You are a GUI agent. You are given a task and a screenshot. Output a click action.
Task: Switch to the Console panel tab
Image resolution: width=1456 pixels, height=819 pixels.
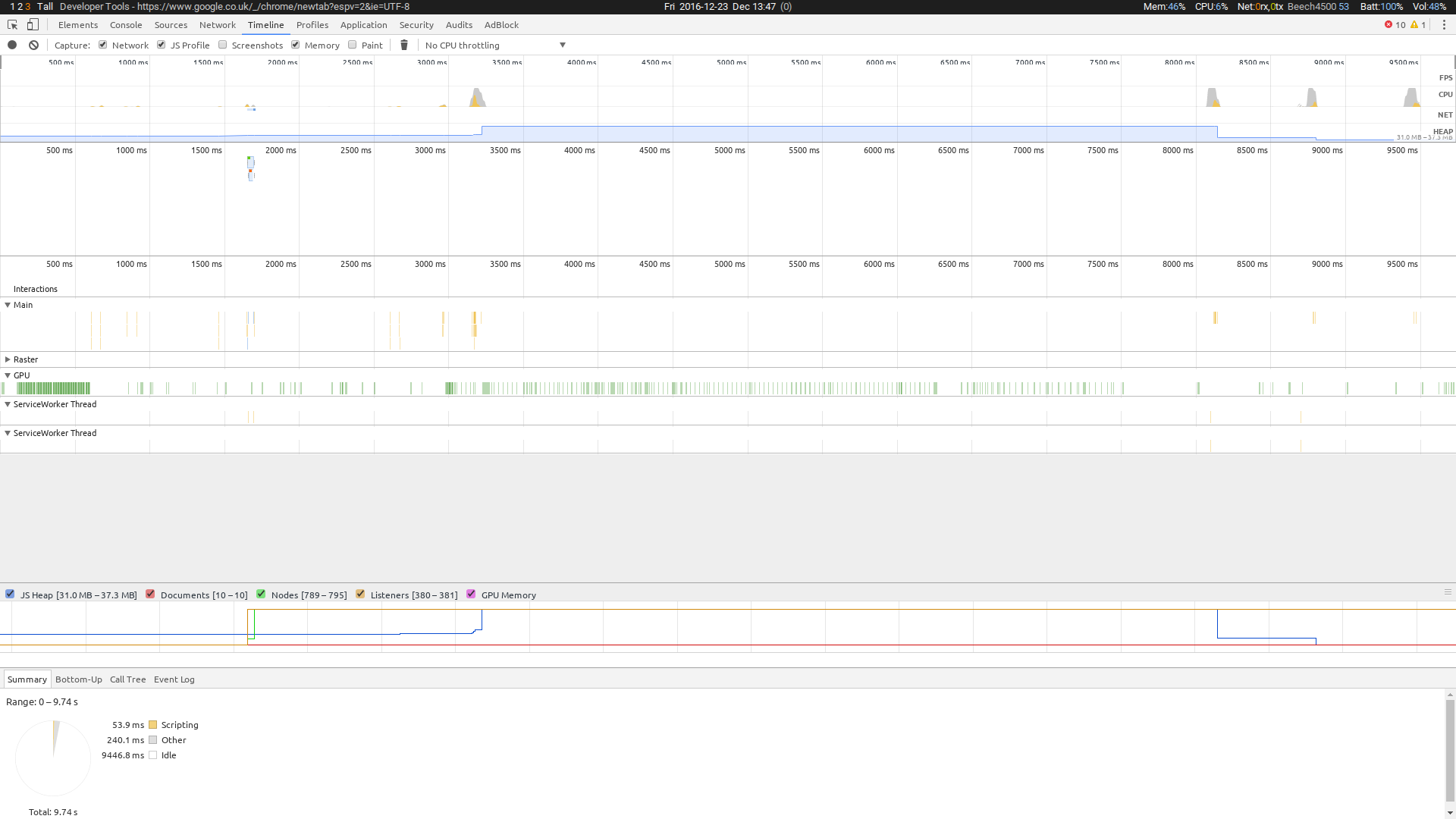coord(126,25)
